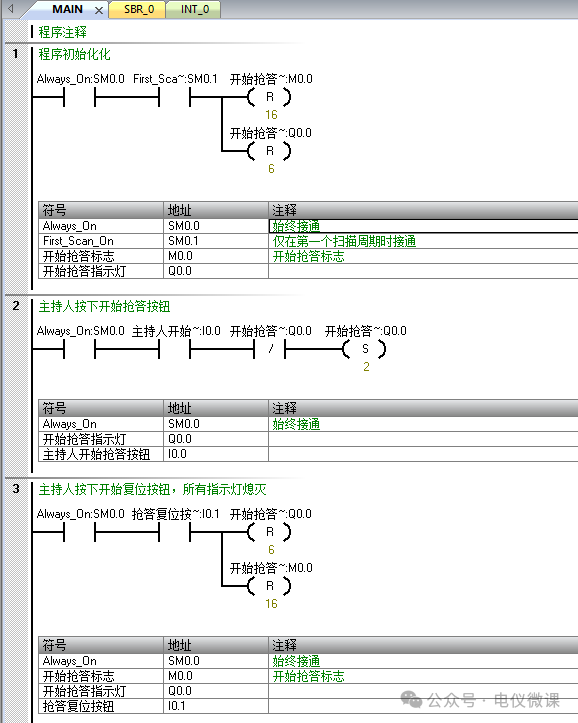Screen dimensions: 578x723
Task: Select the Q0.0 reset coil in network 1
Action: (270, 151)
